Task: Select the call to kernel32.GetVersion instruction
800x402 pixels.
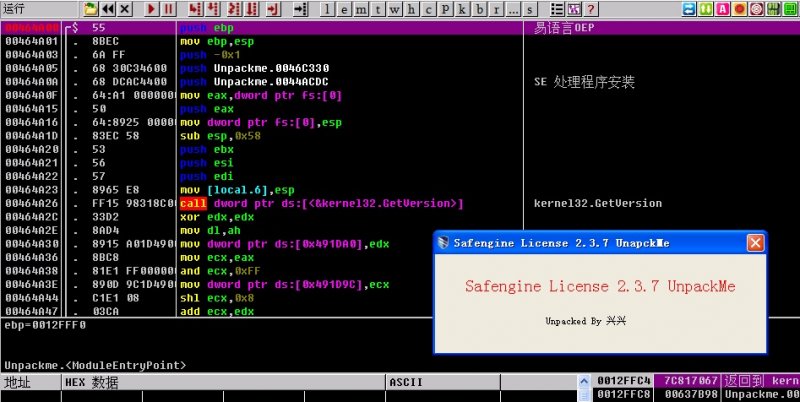Action: 321,203
